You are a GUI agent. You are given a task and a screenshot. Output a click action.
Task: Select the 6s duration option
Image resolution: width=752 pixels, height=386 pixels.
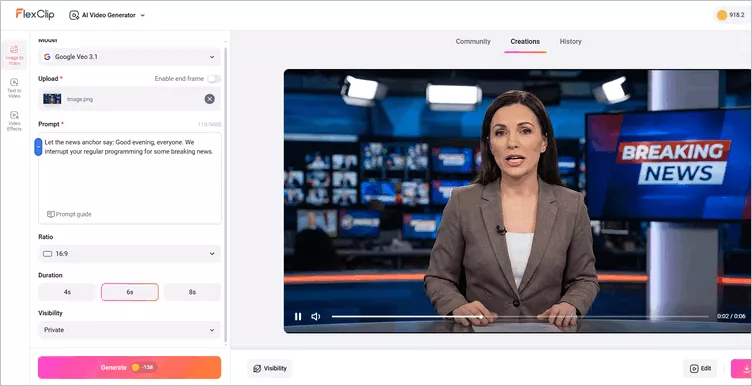[x=129, y=292]
